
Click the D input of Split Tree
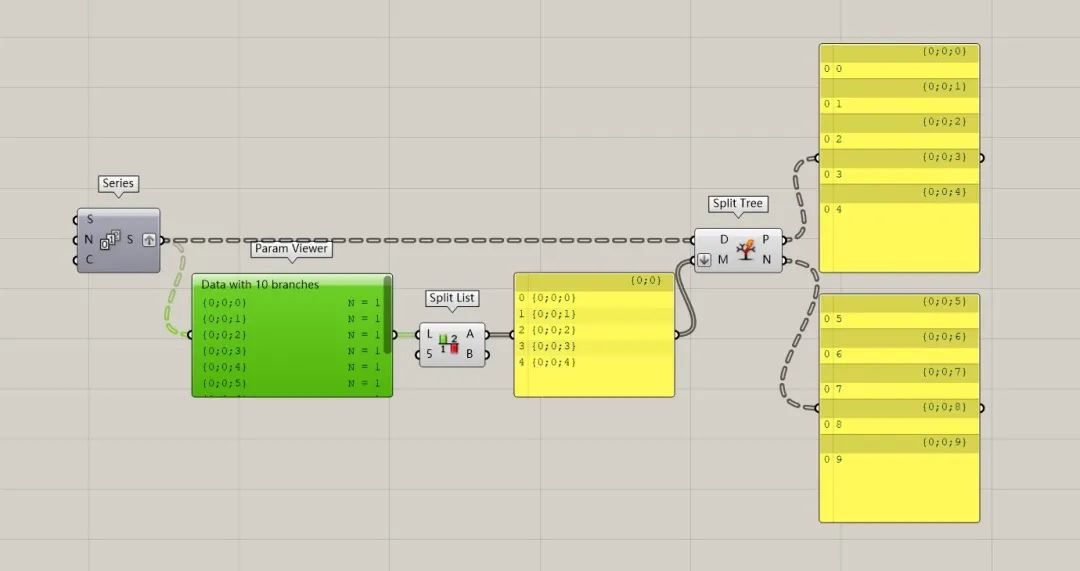[724, 240]
